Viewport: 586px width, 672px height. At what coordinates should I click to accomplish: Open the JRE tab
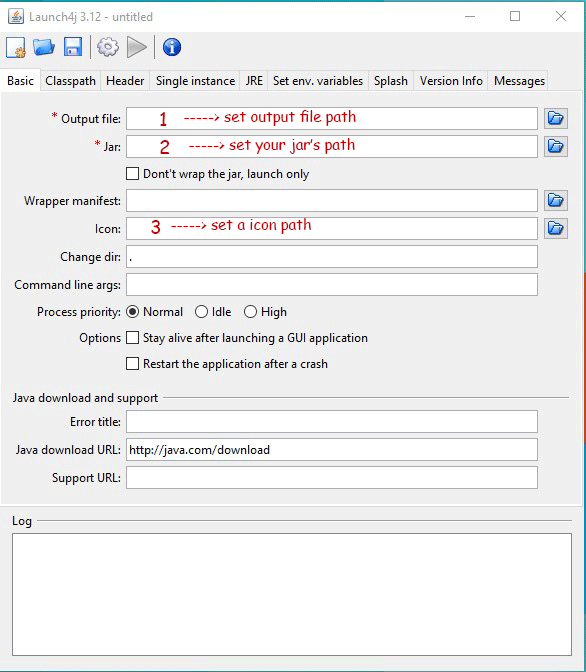(x=254, y=81)
